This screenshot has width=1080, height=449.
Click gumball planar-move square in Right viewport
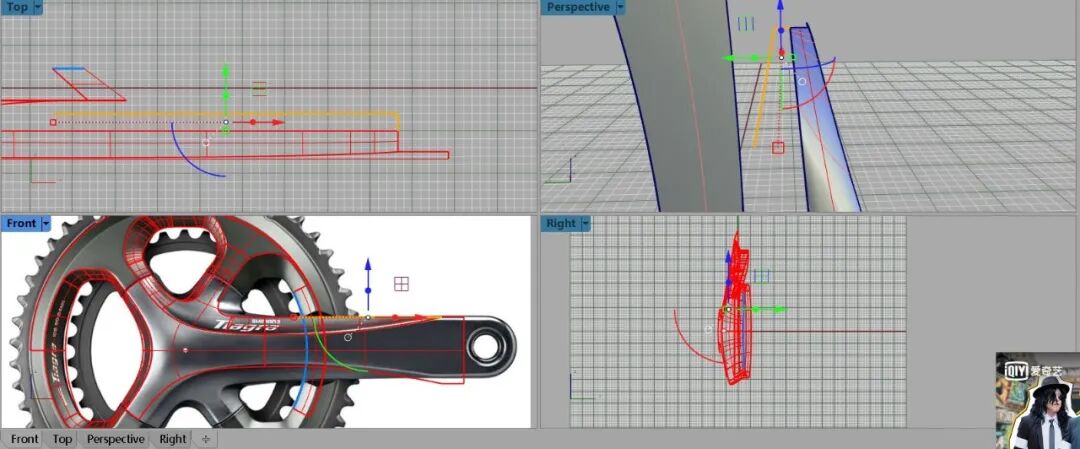click(761, 276)
